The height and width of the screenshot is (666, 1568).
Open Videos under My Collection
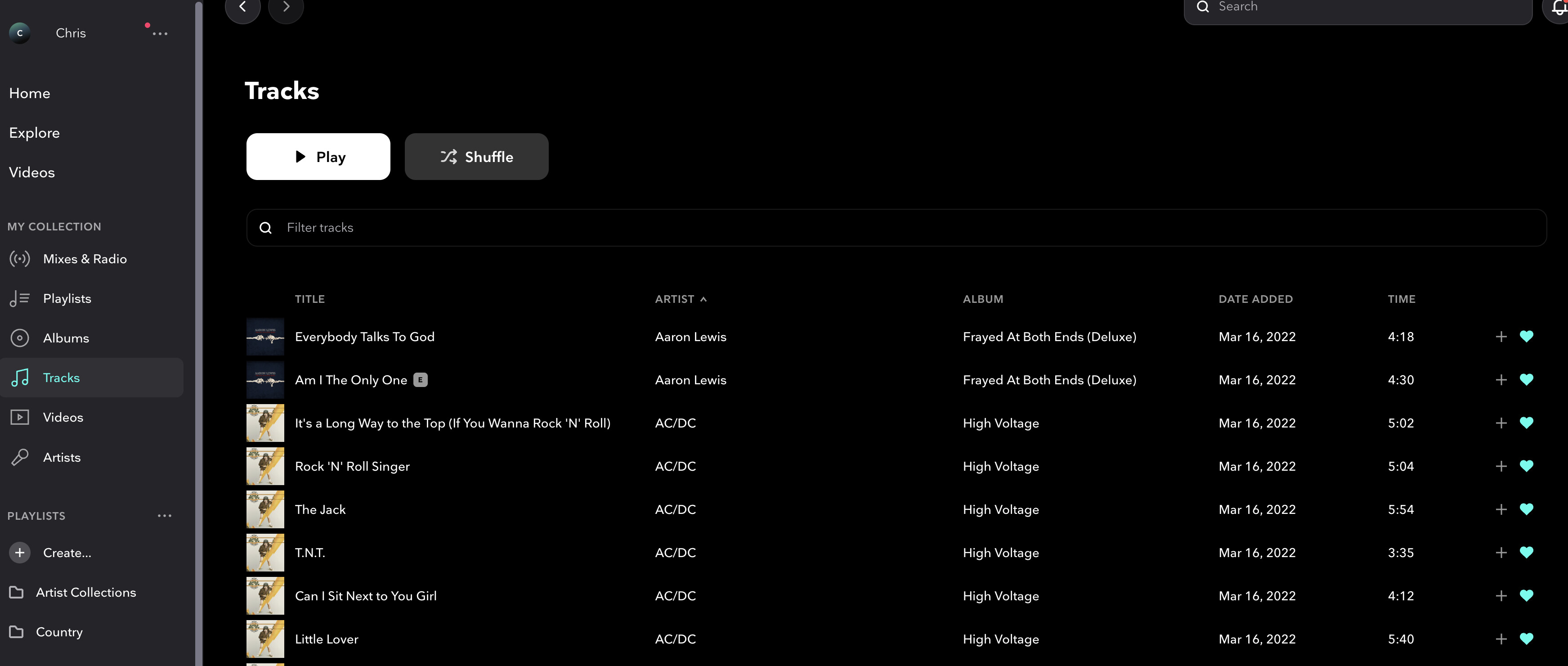tap(91, 417)
